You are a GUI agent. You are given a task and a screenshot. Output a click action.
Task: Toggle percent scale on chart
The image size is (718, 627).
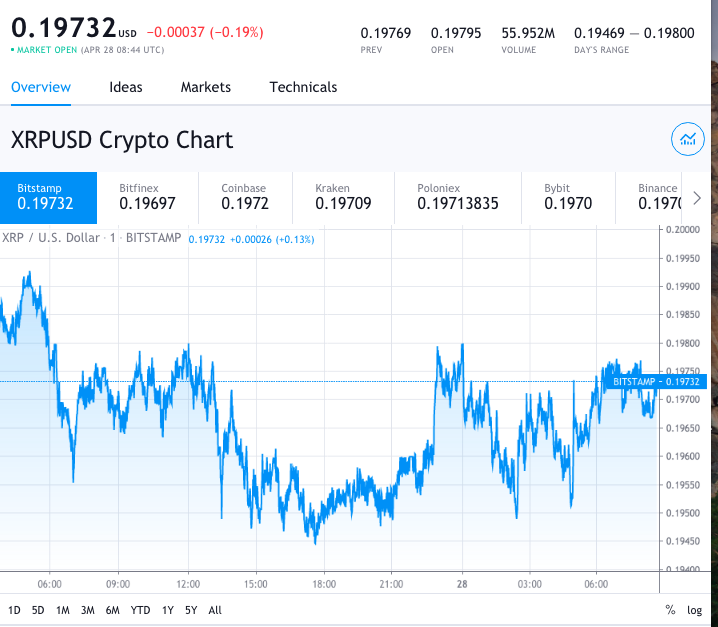coord(670,610)
